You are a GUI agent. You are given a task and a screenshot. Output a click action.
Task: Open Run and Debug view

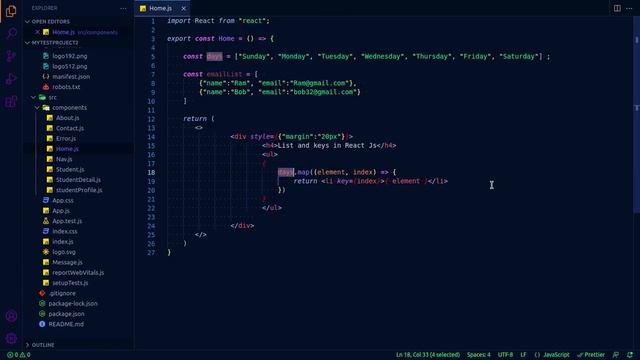click(11, 79)
